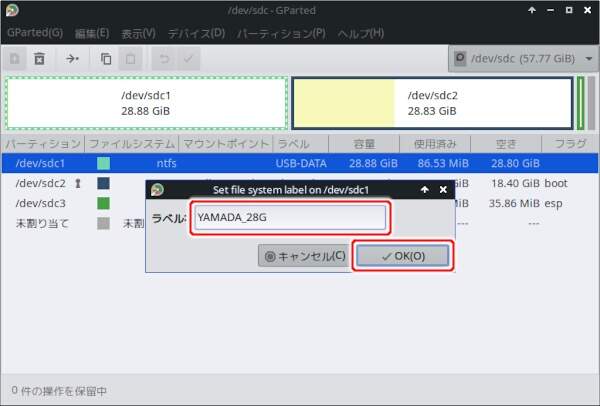Select the /dev/sdc1 block in disk map
This screenshot has height=406, width=600.
(147, 103)
